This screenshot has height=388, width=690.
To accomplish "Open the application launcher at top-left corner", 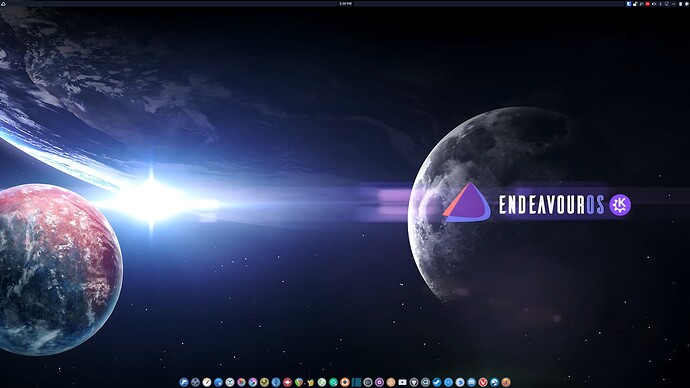I will 3,4.
